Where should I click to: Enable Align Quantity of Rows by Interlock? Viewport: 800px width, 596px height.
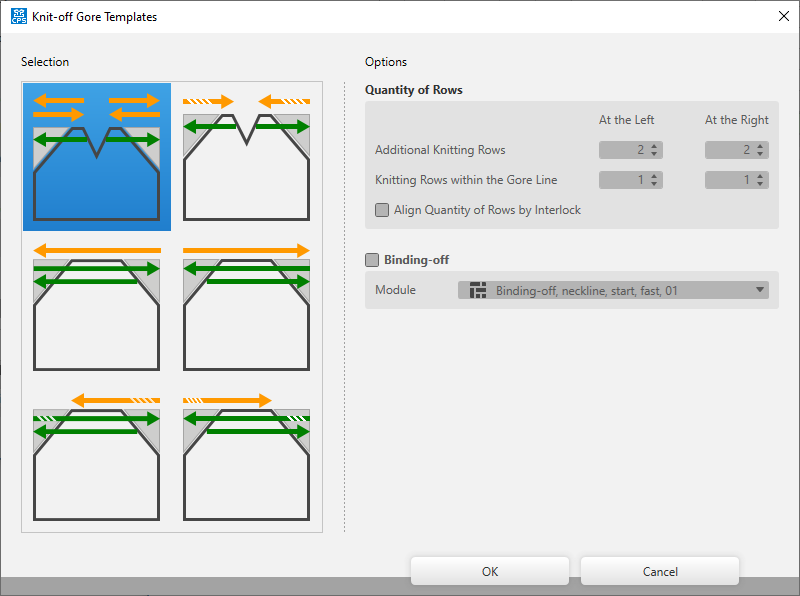382,210
